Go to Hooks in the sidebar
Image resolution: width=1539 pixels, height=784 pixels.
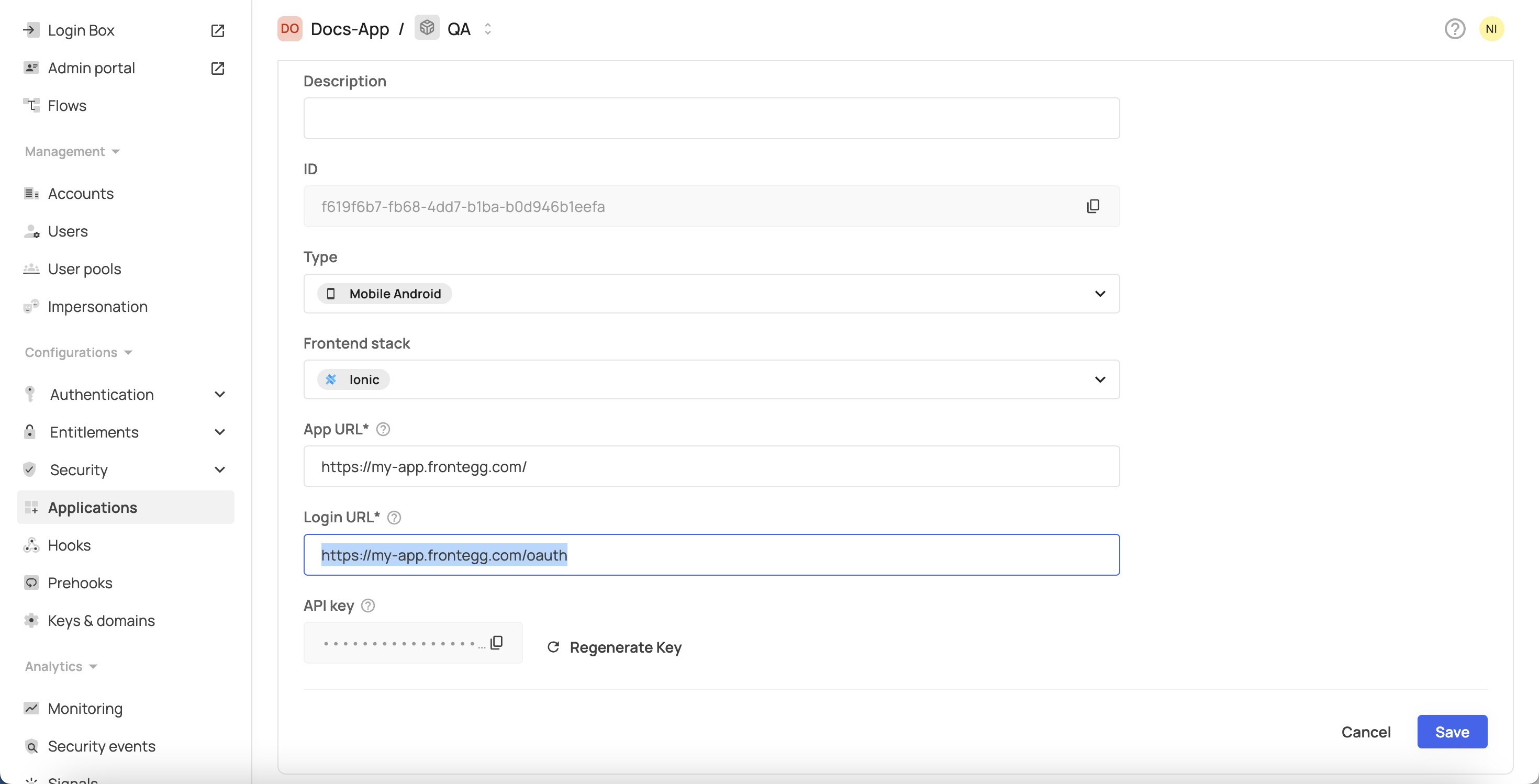(69, 545)
